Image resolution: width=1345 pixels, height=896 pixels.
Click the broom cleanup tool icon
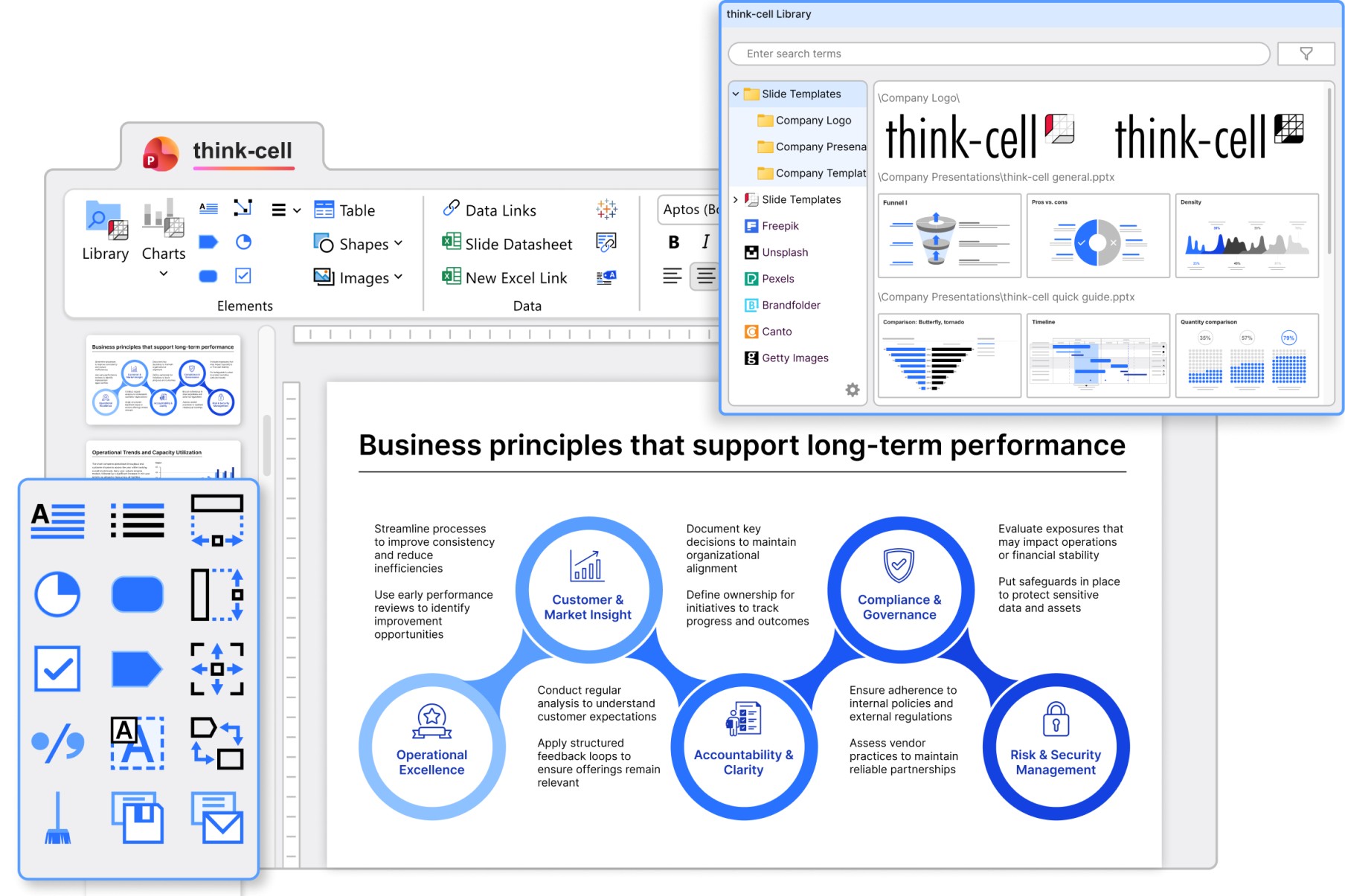click(x=58, y=818)
